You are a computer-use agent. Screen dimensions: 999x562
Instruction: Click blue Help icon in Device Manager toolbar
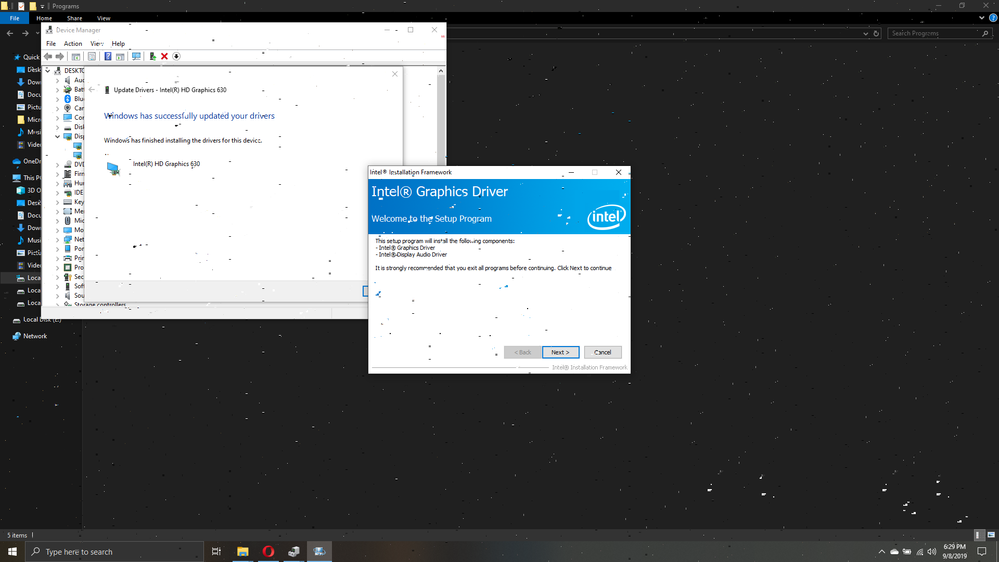(x=108, y=57)
